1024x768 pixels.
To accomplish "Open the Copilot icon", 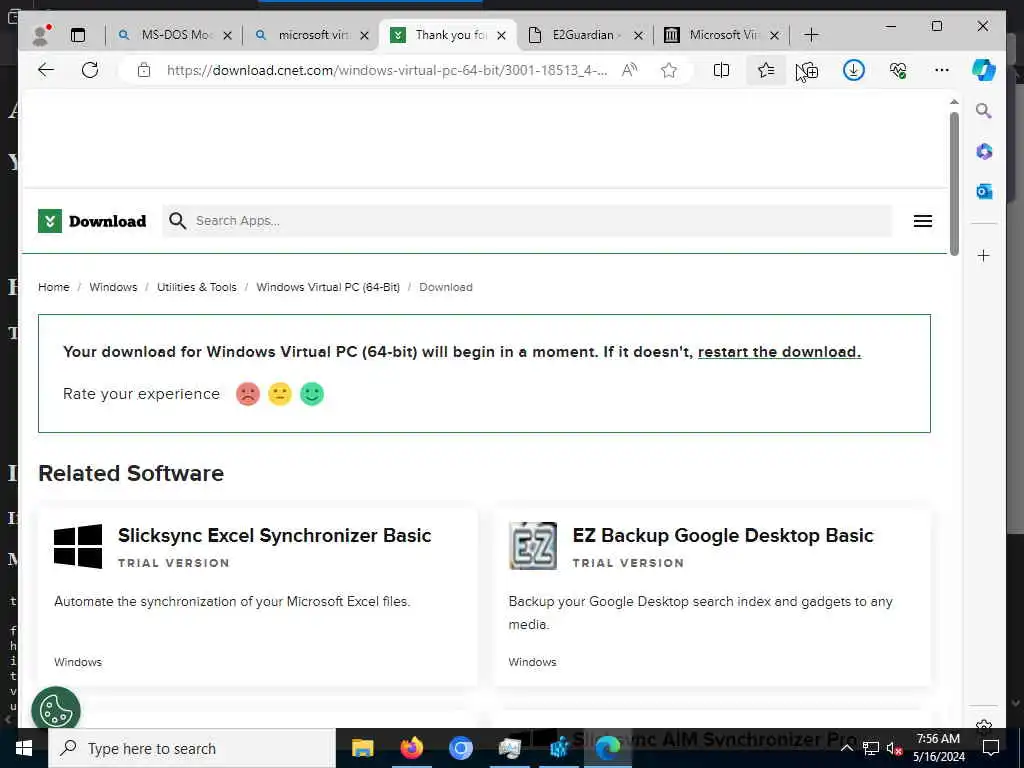I will [x=984, y=70].
